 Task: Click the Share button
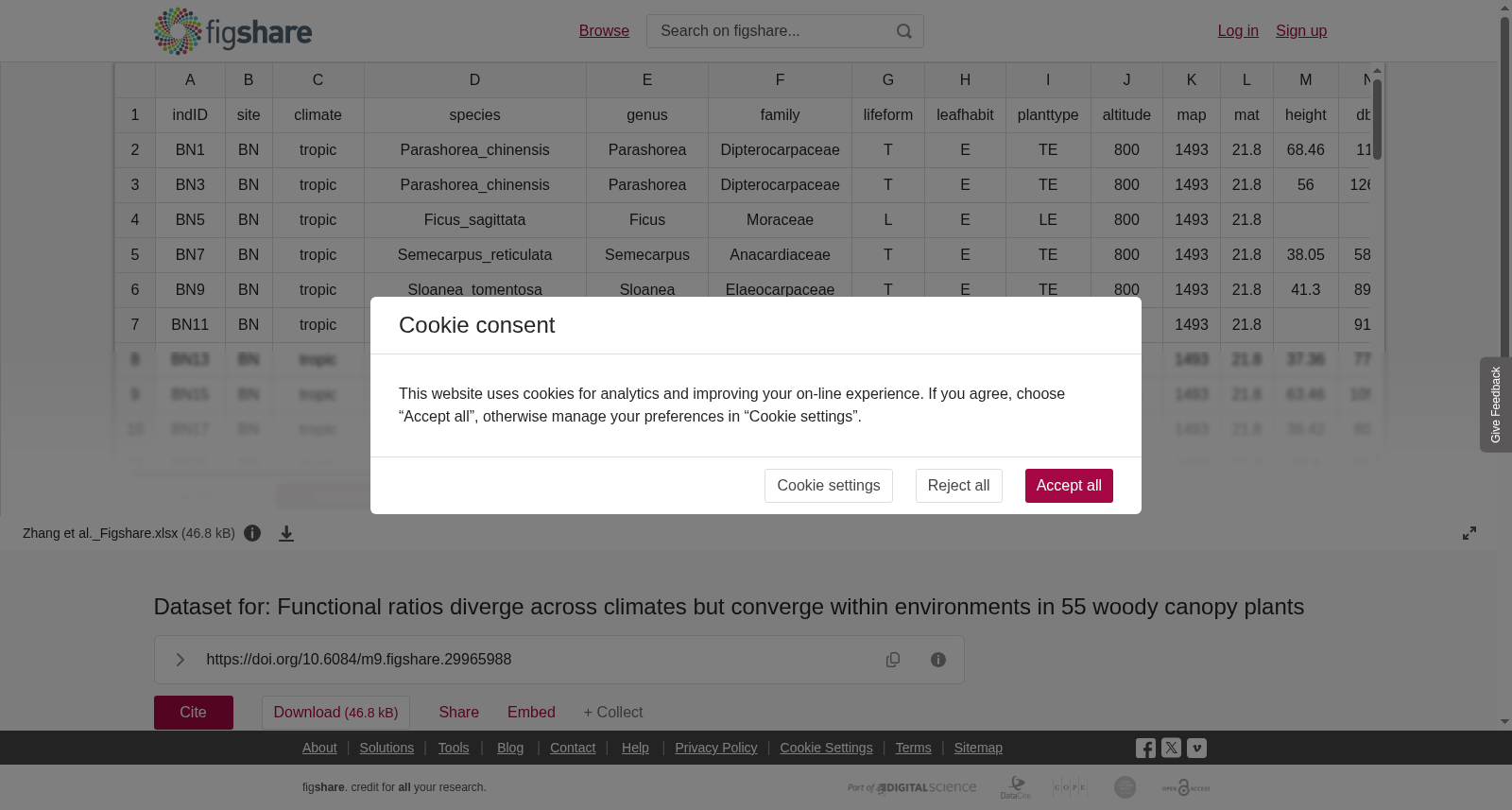pos(458,713)
